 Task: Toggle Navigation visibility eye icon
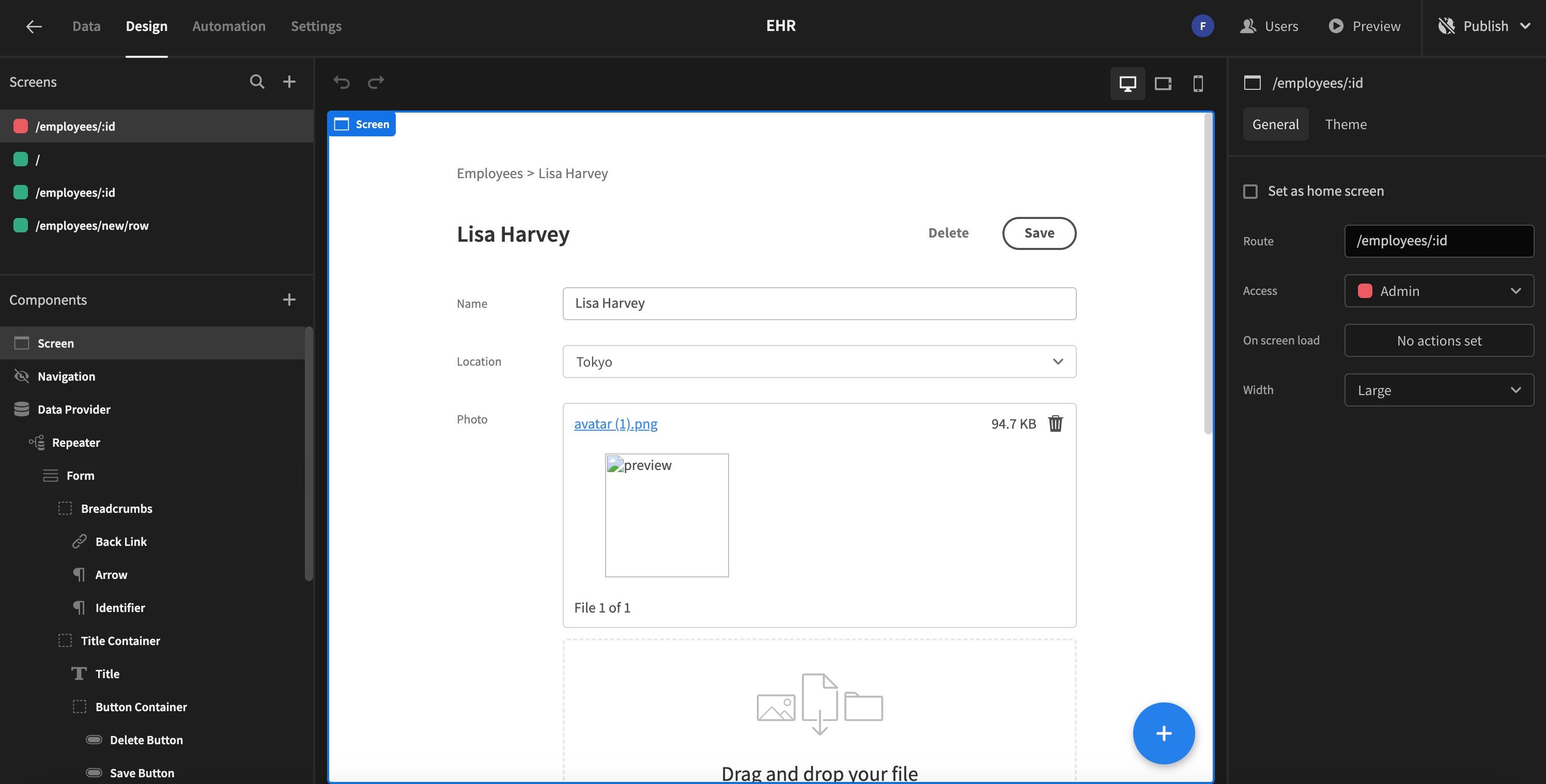point(22,376)
